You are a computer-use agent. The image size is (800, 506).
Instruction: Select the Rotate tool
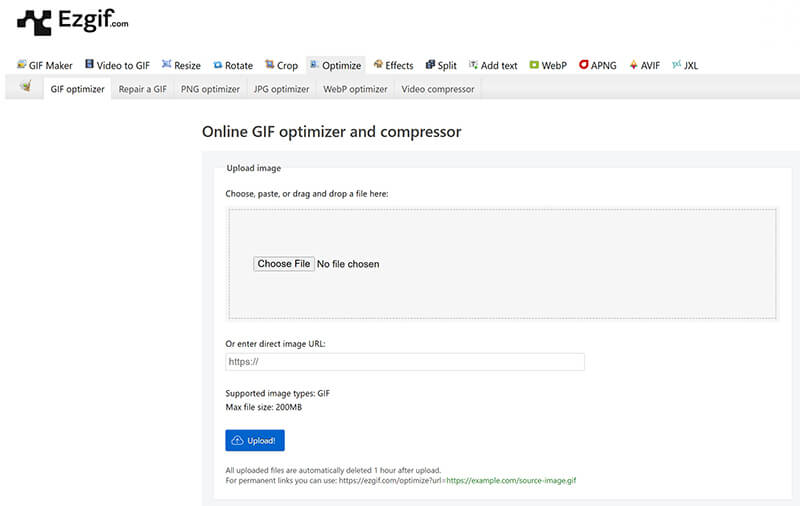(x=232, y=65)
